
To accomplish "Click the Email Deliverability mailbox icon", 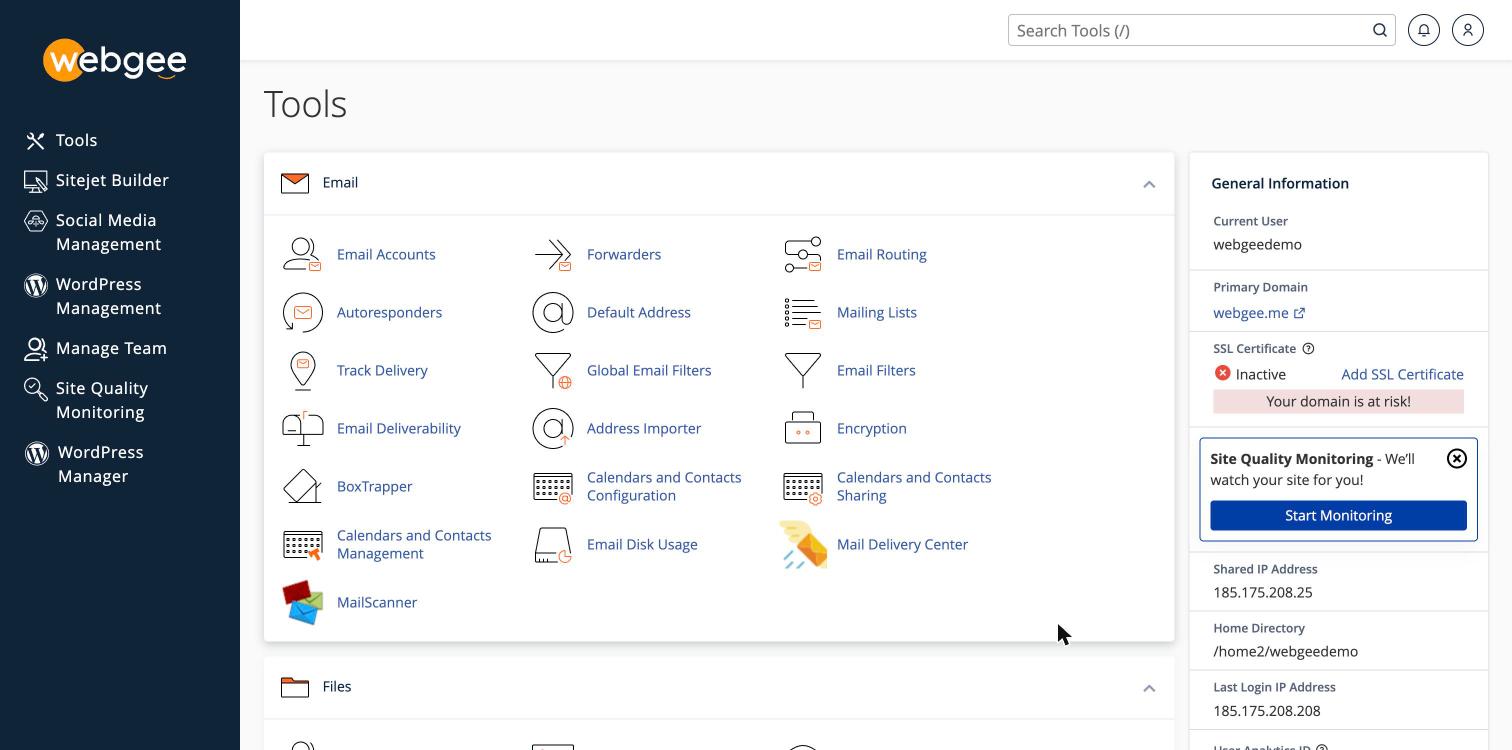I will click(302, 428).
